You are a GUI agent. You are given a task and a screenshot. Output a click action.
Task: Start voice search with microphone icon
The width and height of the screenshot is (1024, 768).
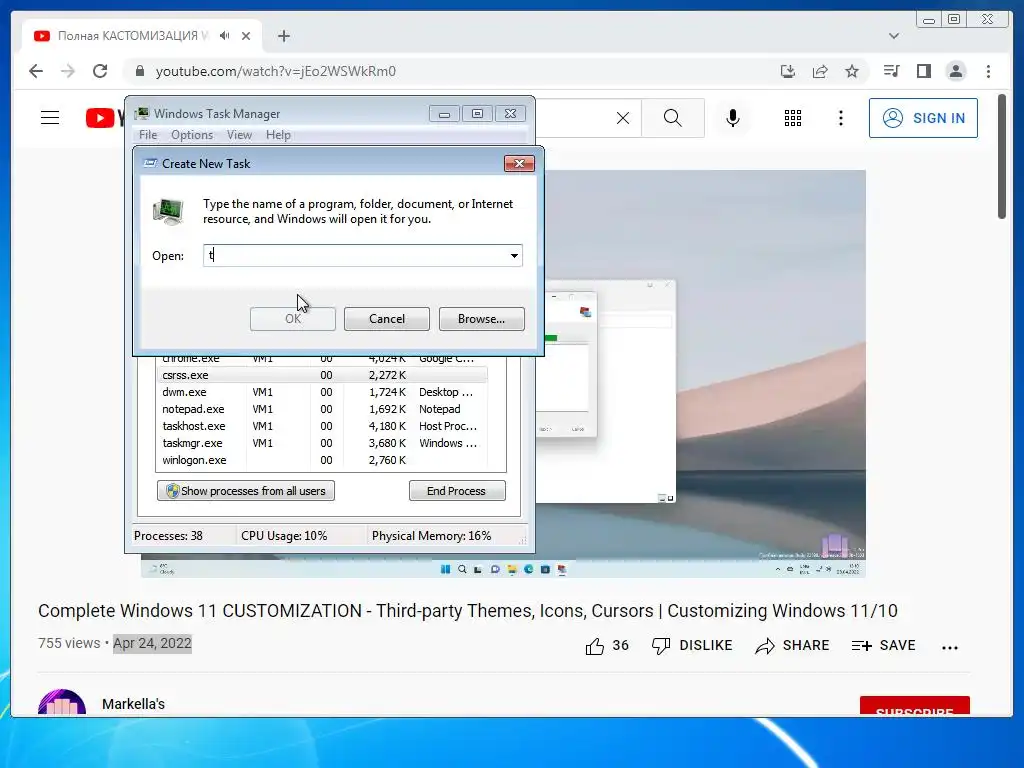pos(733,118)
